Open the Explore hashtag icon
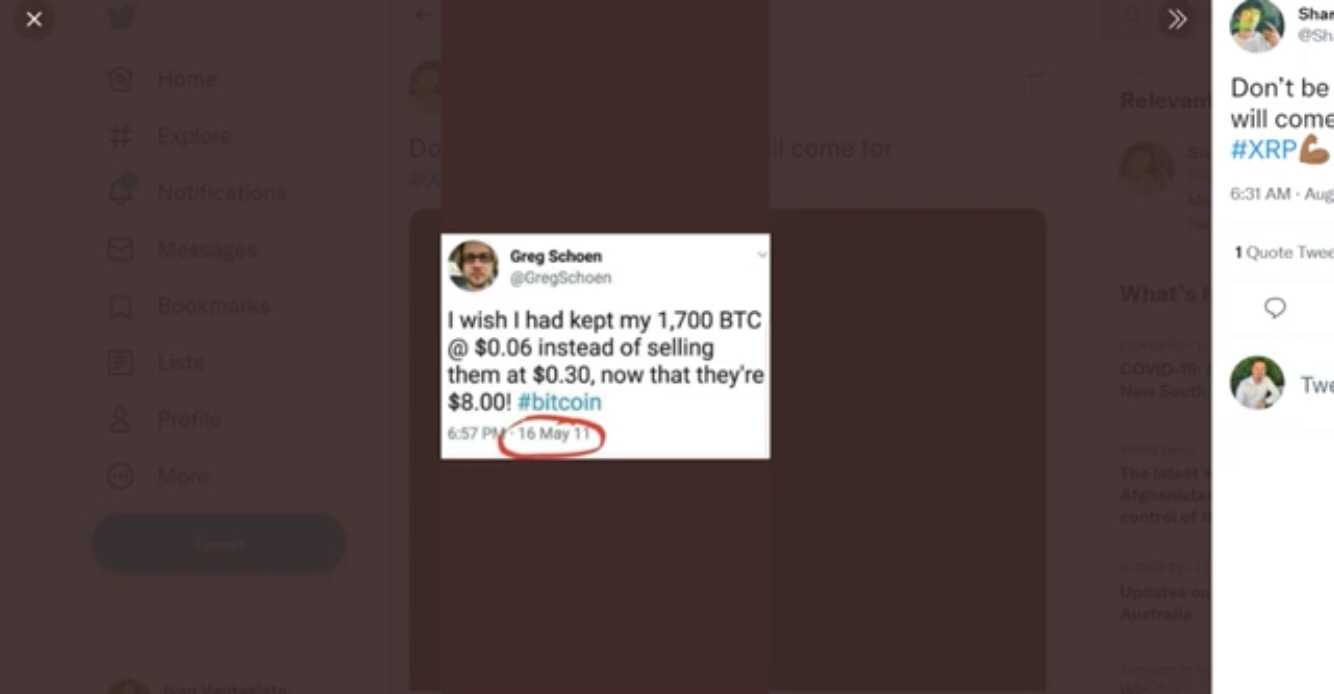This screenshot has width=1334, height=694. click(x=120, y=136)
